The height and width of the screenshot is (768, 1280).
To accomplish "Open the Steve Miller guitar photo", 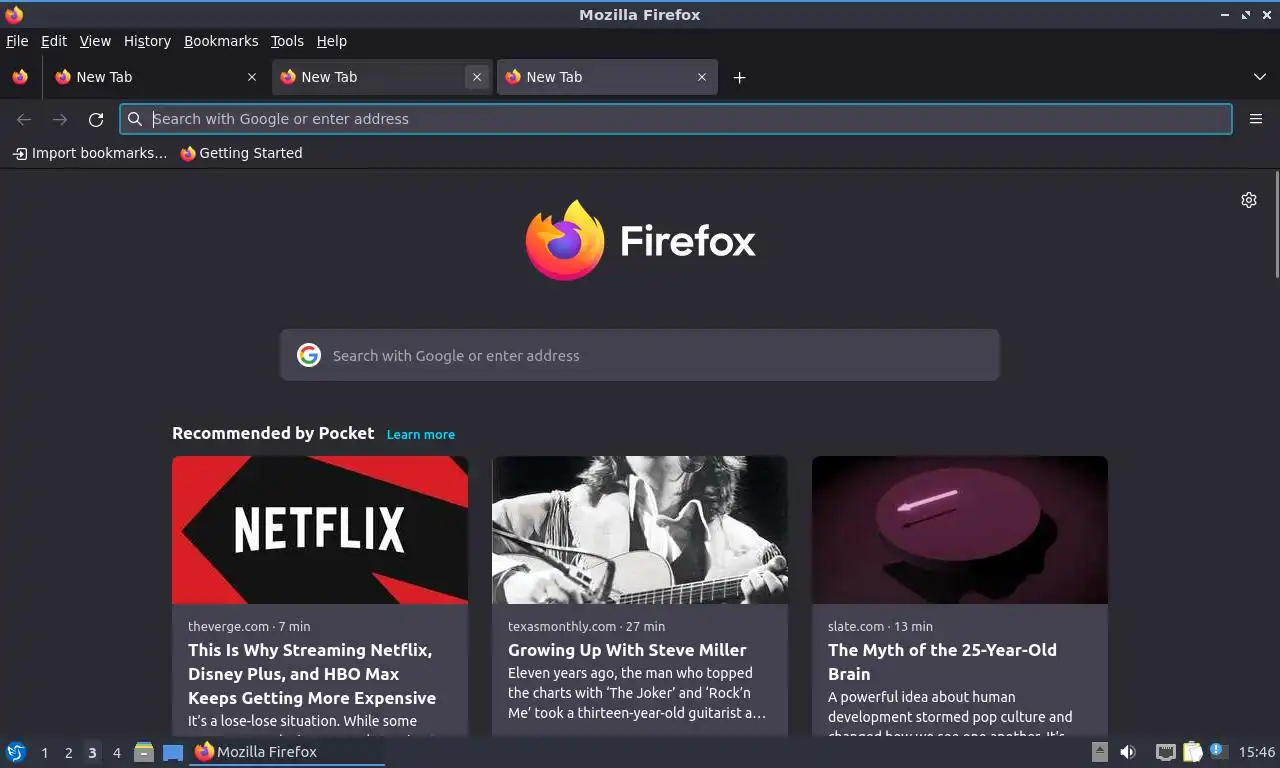I will click(640, 530).
